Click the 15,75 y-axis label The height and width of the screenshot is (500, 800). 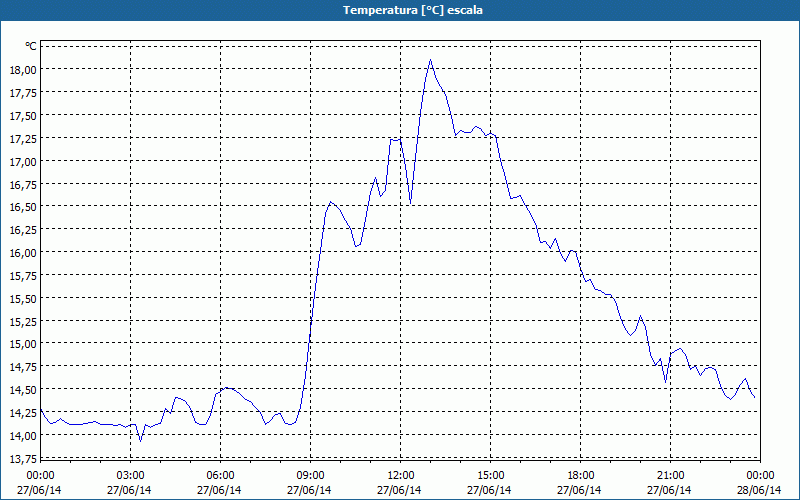pyautogui.click(x=23, y=276)
